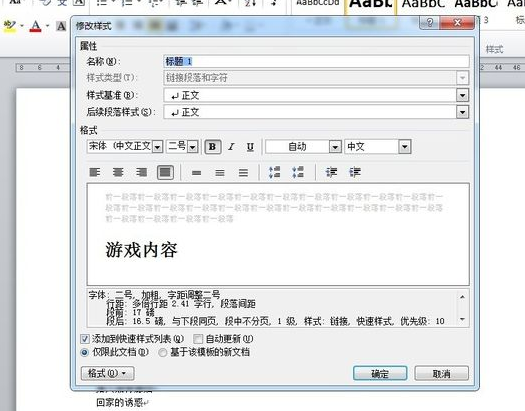Confirm with the 确定 button
The height and width of the screenshot is (411, 525).
(x=380, y=373)
